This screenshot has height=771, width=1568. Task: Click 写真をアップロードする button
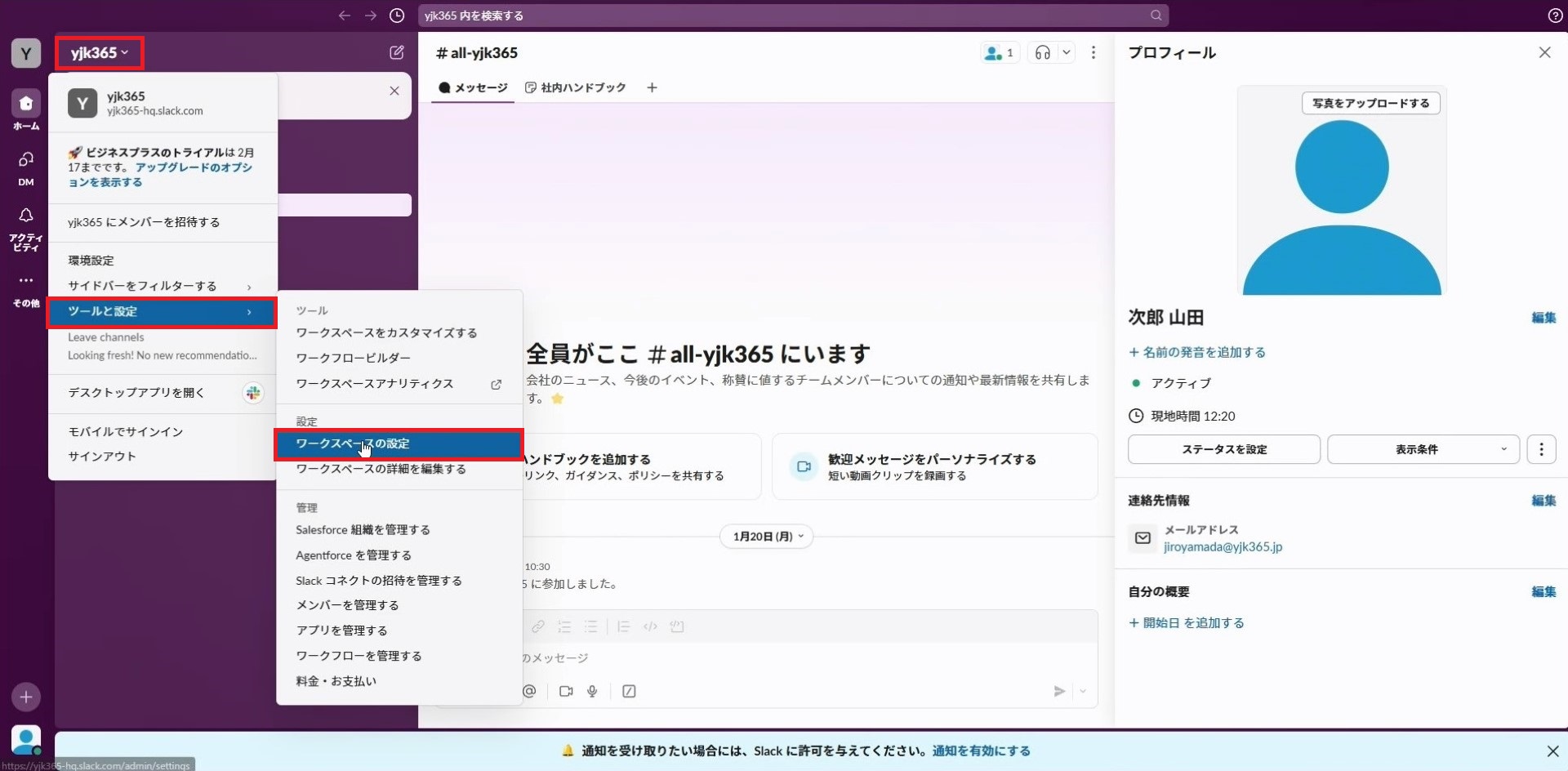[1370, 103]
